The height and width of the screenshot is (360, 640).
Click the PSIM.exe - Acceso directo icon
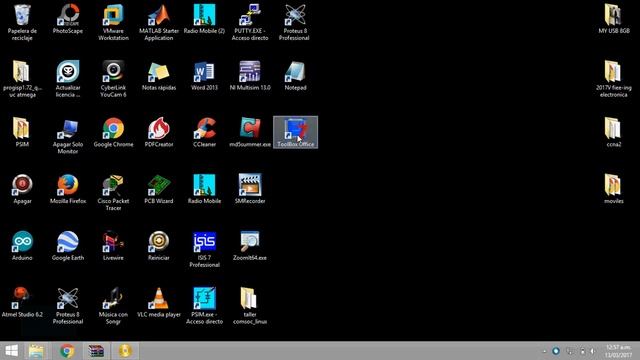(204, 306)
